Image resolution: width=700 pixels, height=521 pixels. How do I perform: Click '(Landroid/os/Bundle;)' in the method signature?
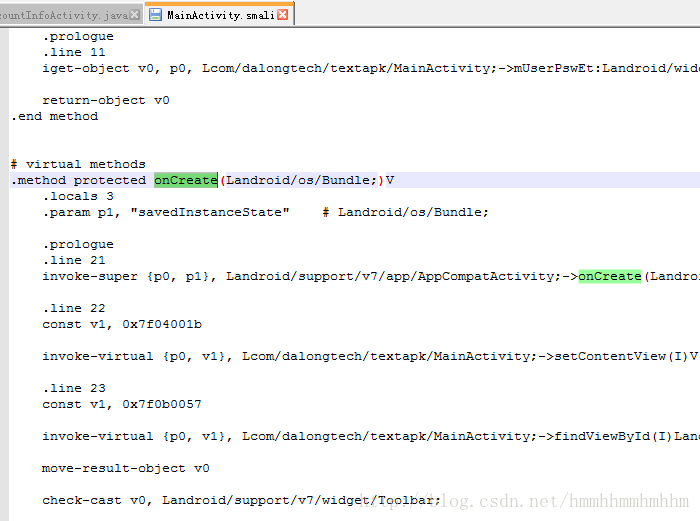pos(302,180)
